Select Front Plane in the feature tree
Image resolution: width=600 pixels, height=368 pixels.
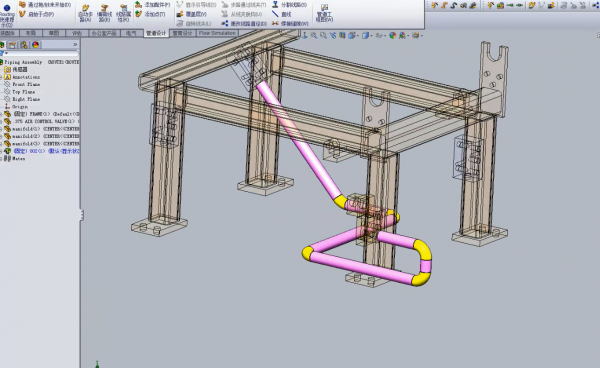(x=26, y=84)
